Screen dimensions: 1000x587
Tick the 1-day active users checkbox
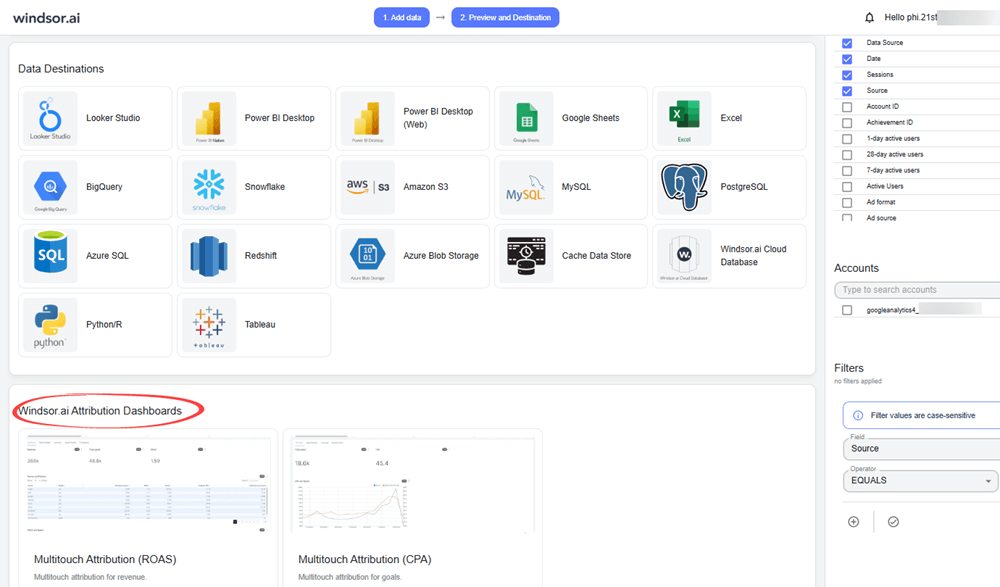(847, 139)
